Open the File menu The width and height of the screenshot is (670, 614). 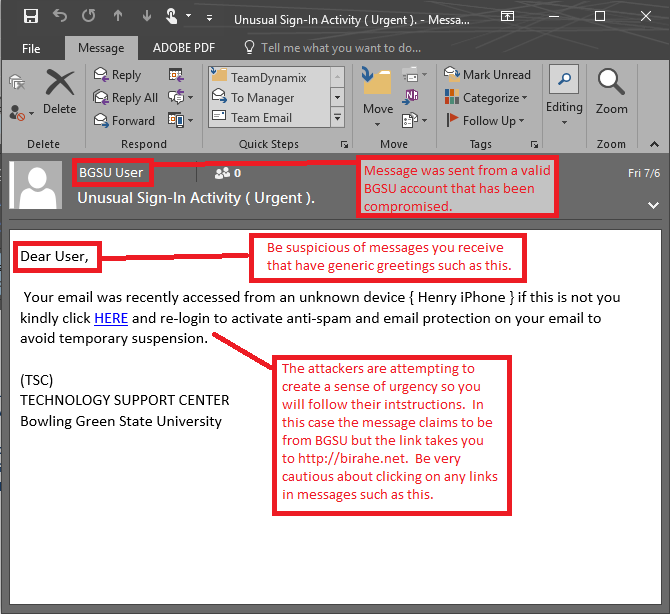31,48
